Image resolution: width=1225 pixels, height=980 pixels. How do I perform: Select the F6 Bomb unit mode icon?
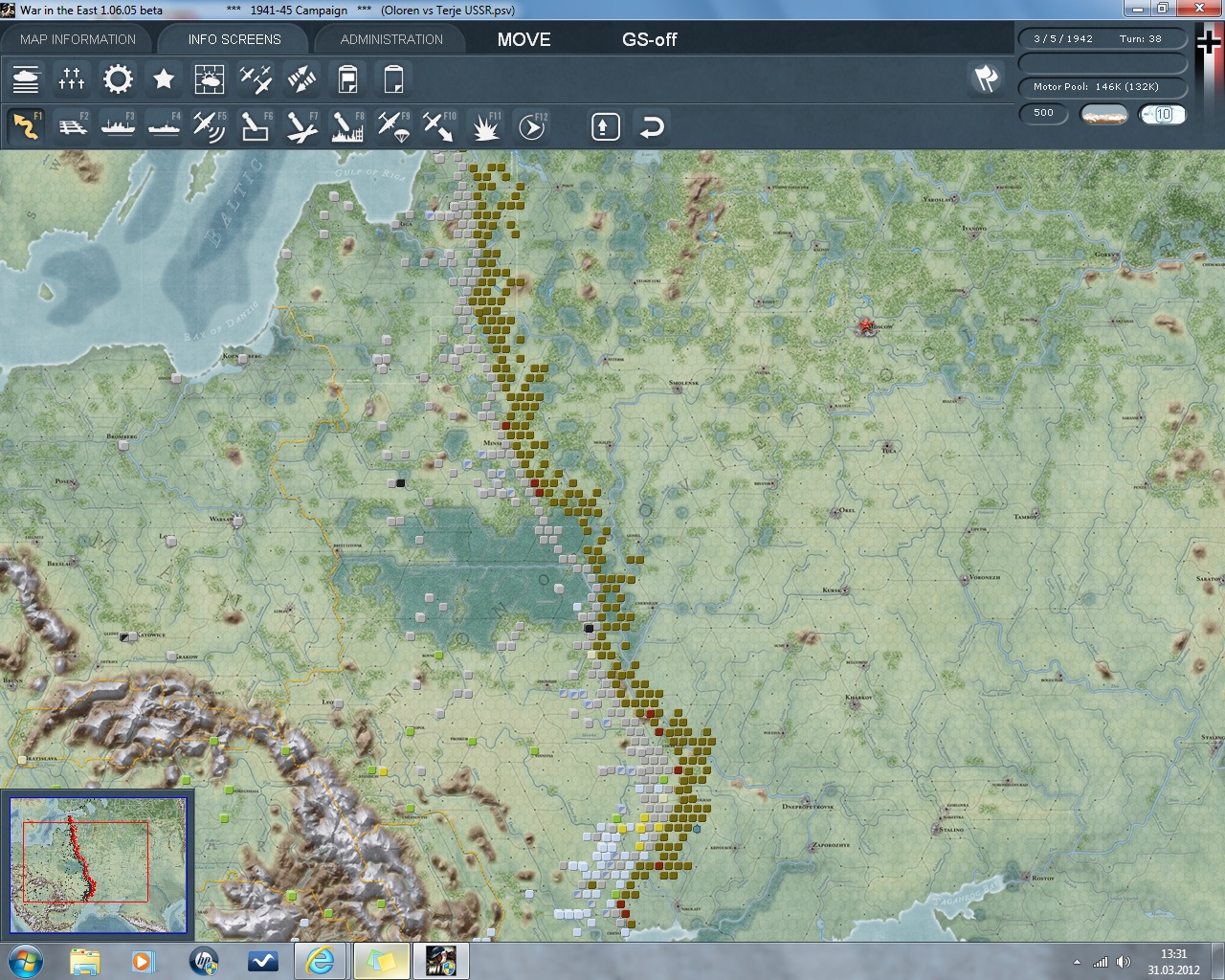click(x=256, y=126)
